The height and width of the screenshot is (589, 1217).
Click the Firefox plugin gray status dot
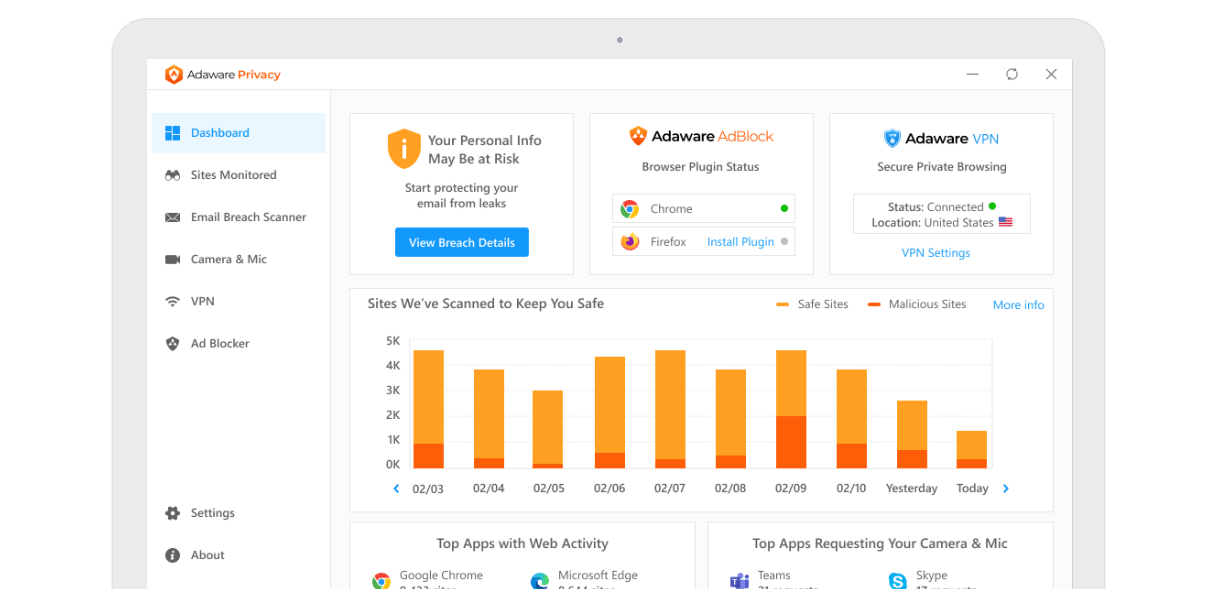click(x=784, y=242)
